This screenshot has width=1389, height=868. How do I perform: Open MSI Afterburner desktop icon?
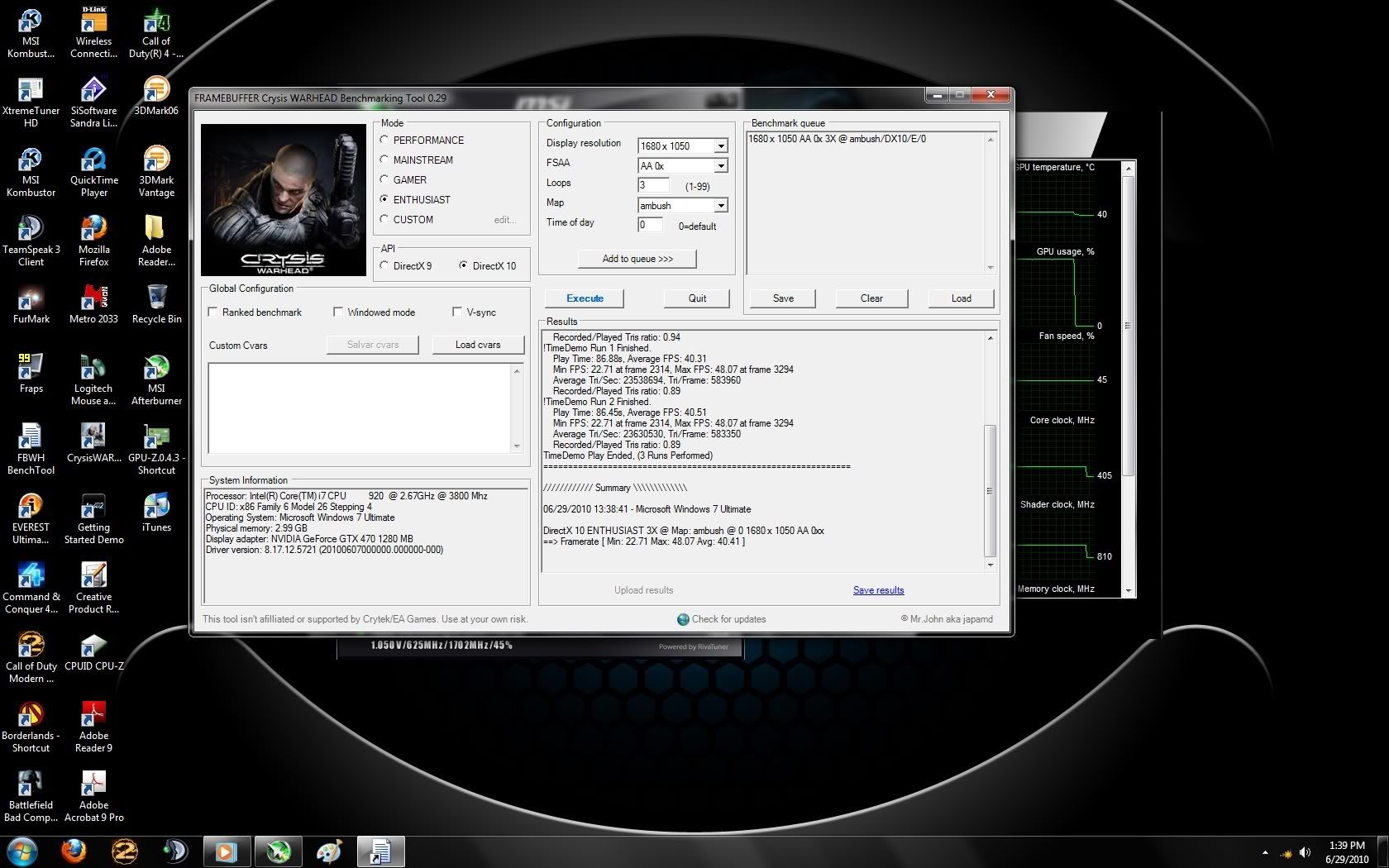pyautogui.click(x=156, y=380)
